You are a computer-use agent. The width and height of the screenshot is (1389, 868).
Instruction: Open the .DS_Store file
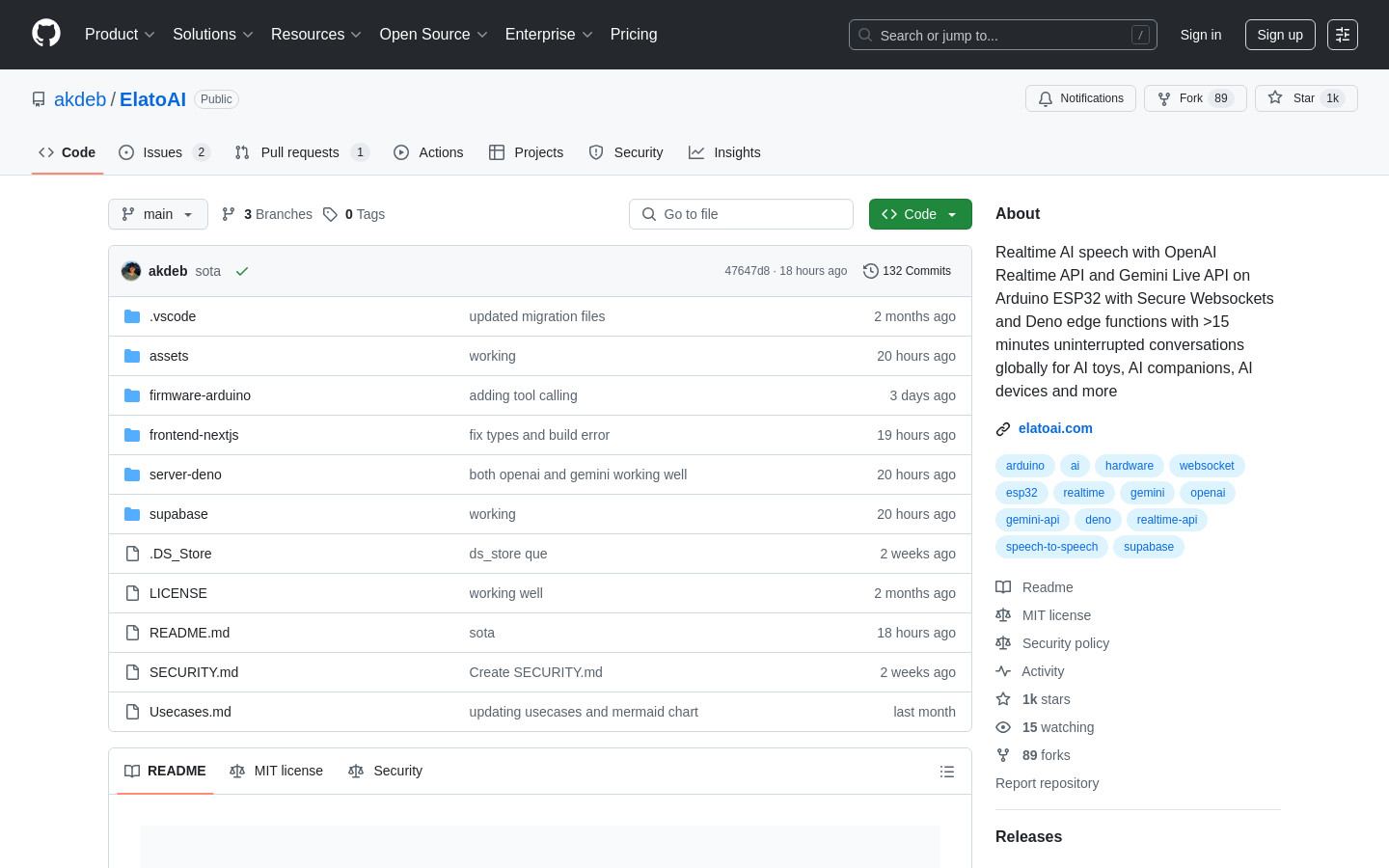180,554
